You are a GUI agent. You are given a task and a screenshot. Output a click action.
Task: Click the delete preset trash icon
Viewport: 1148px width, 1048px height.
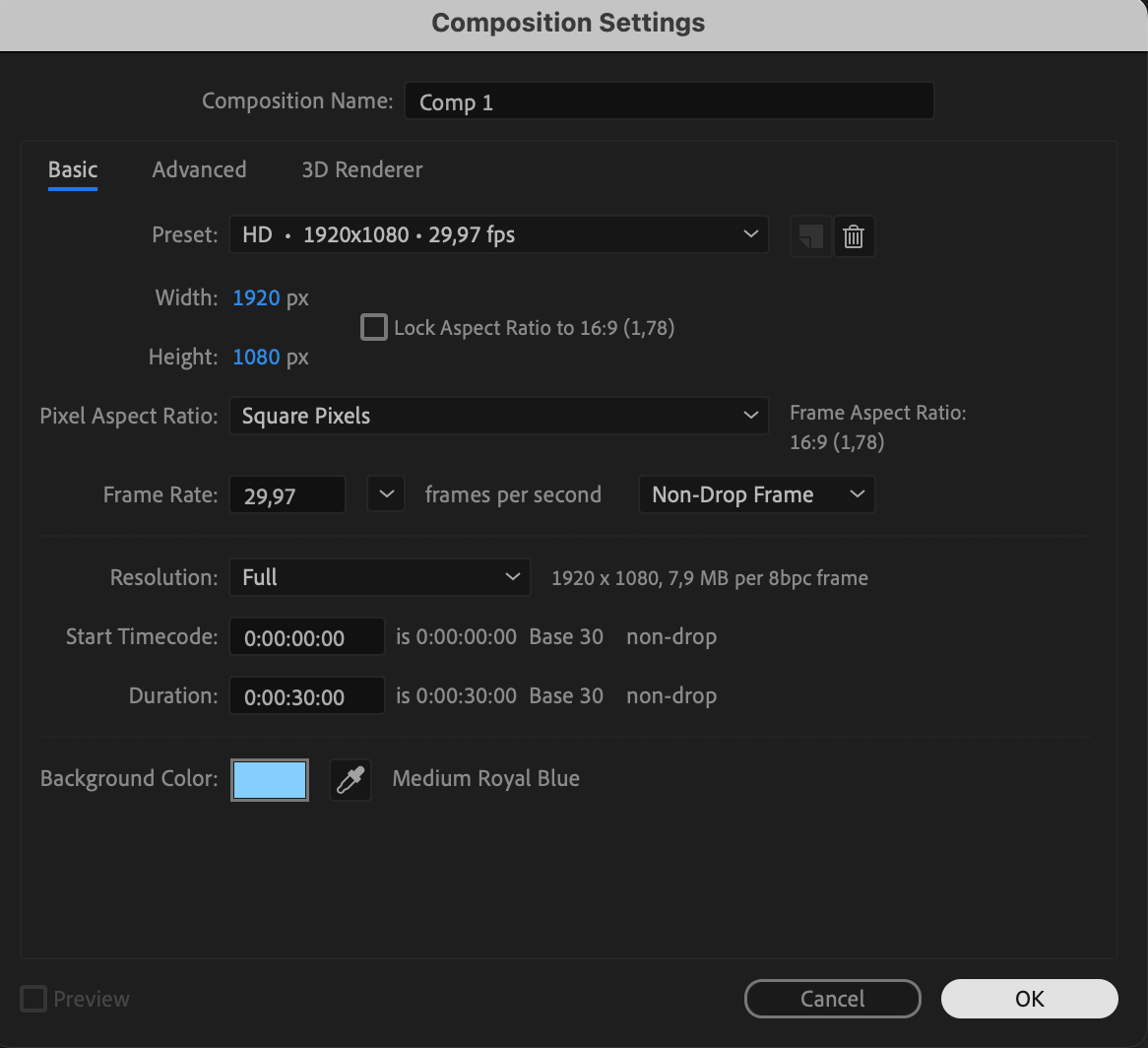coord(854,237)
